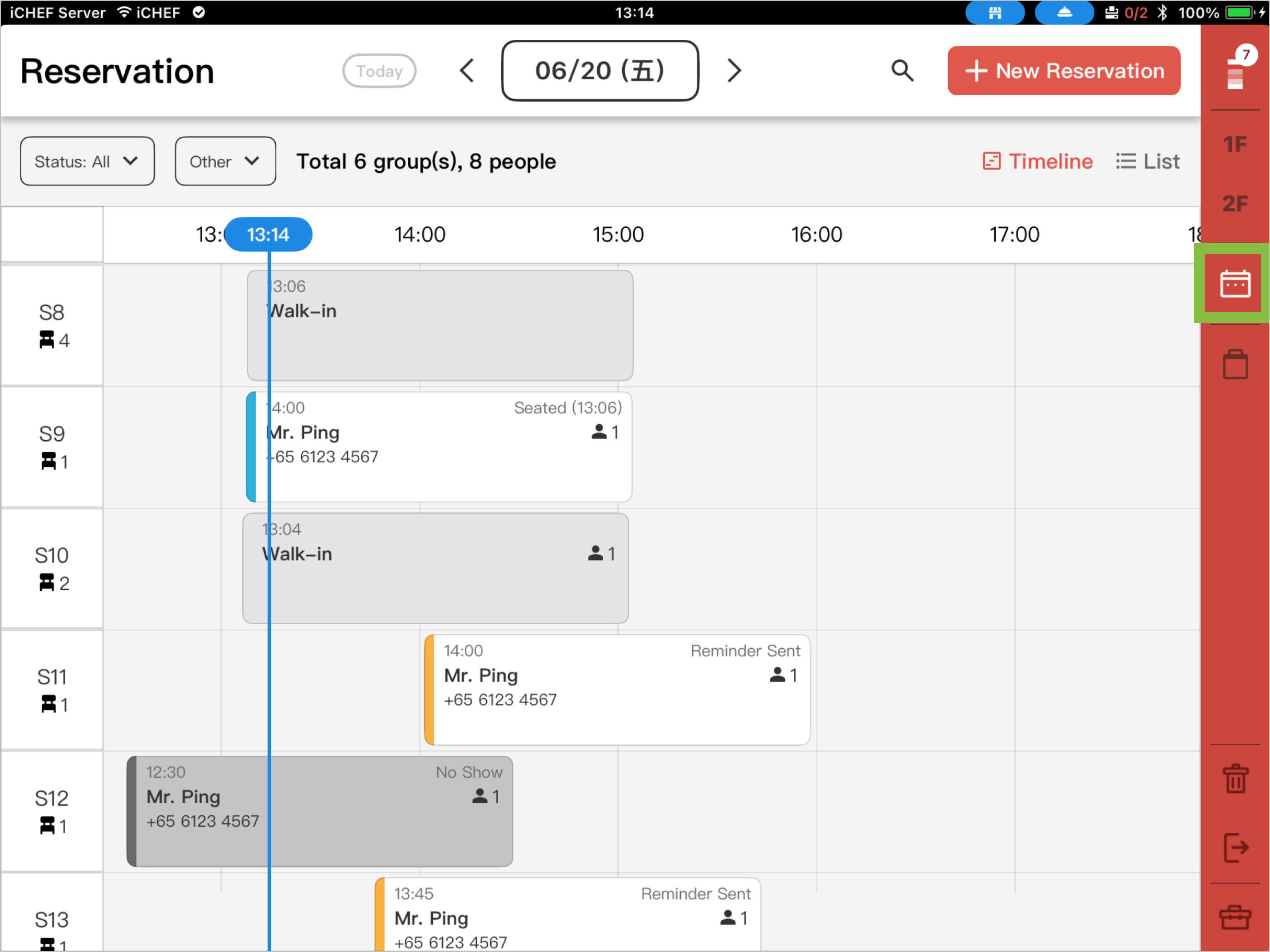Open the reservation calendar sidebar icon

1235,283
